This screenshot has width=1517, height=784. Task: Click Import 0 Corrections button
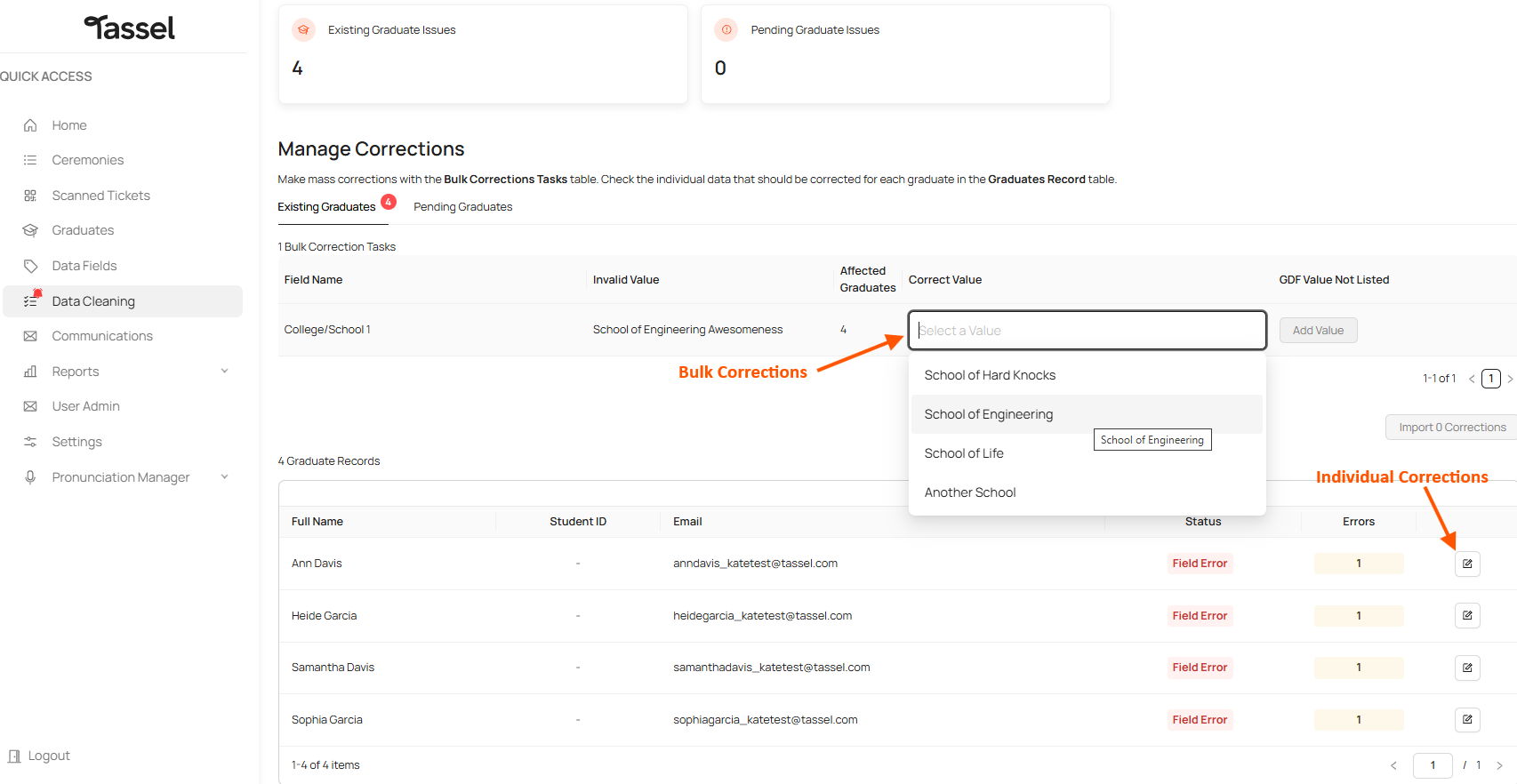[1451, 428]
